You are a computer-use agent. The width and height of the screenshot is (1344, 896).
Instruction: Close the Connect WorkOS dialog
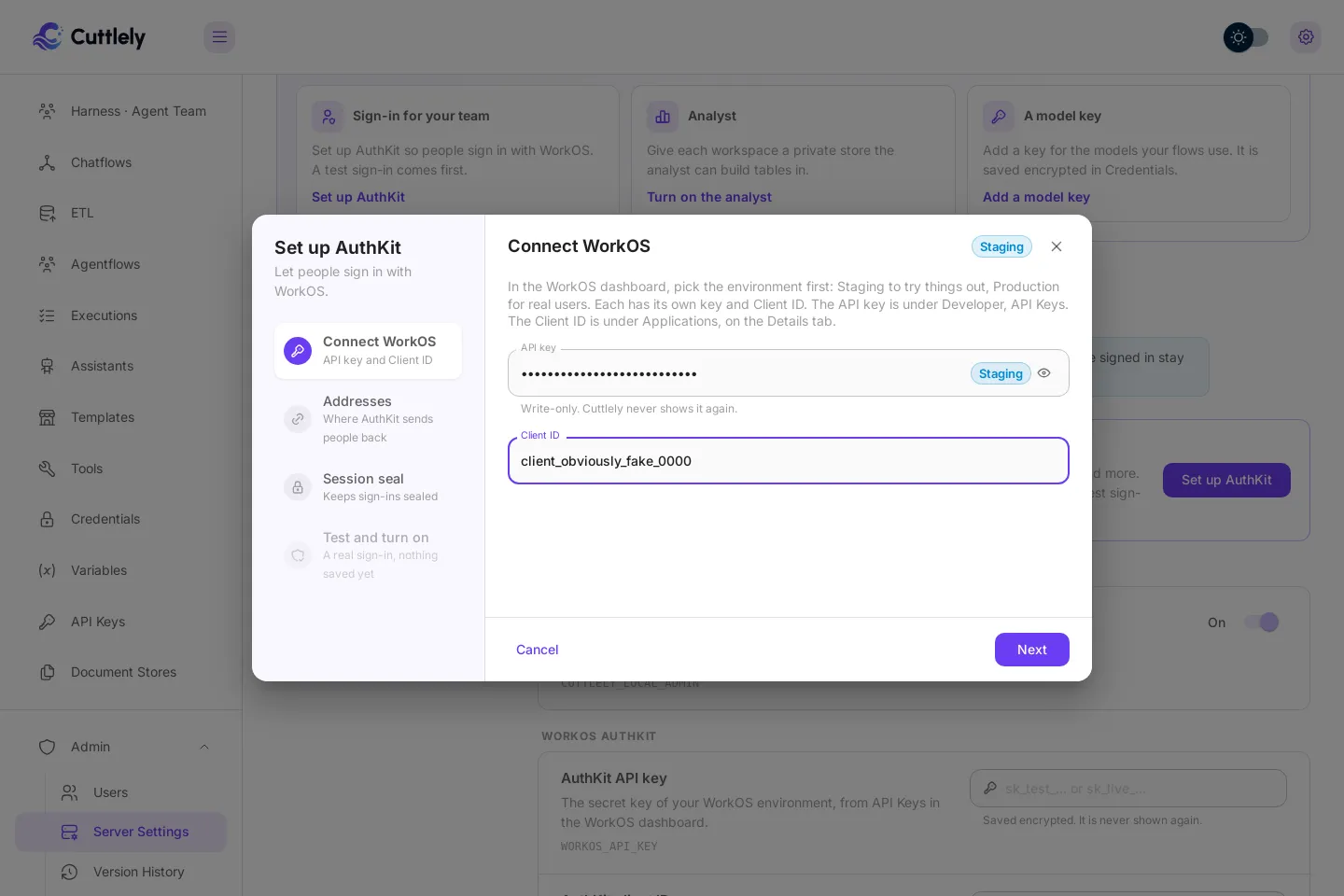[1057, 246]
